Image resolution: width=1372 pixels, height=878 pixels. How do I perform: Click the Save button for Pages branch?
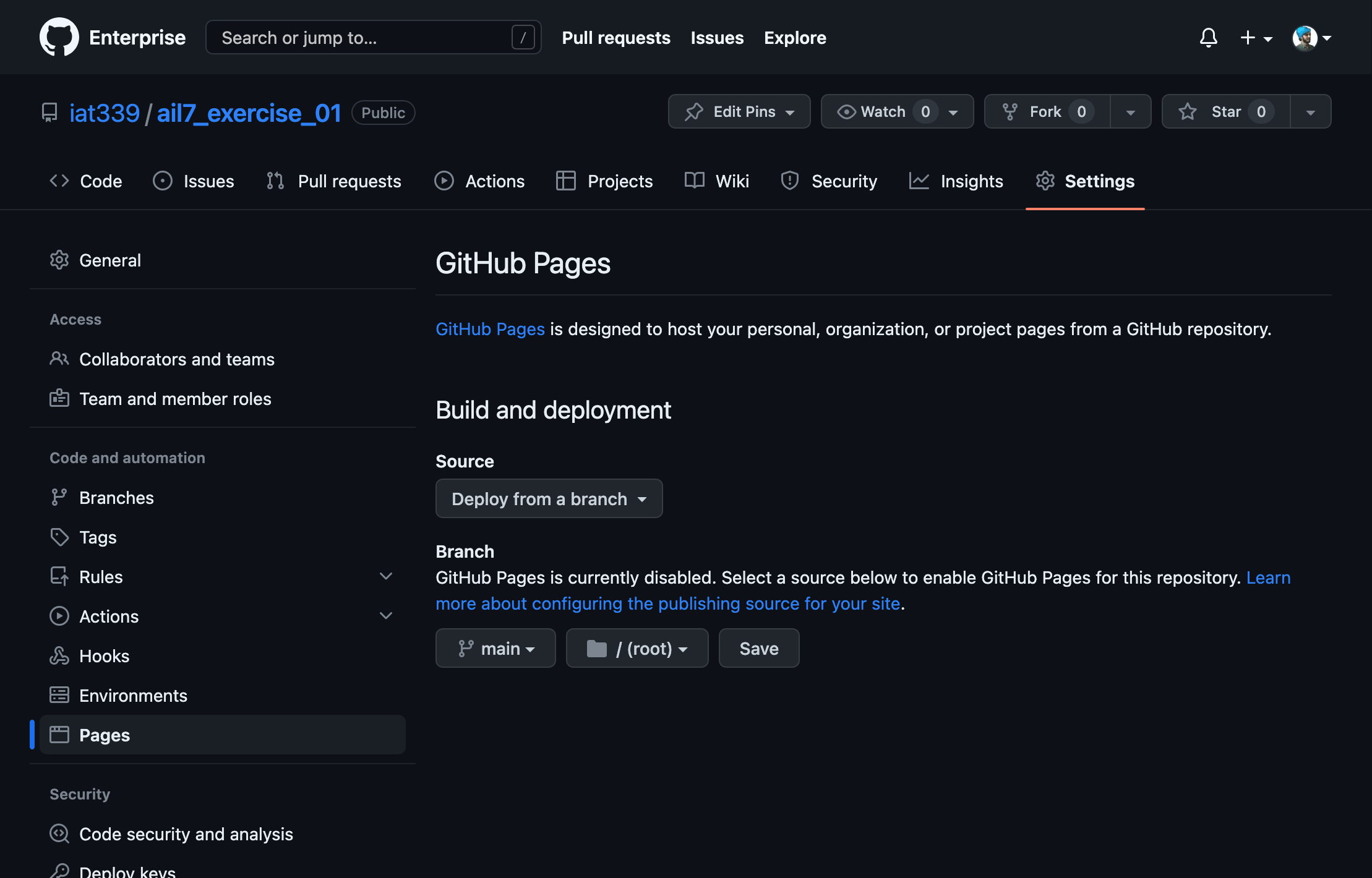(x=758, y=648)
